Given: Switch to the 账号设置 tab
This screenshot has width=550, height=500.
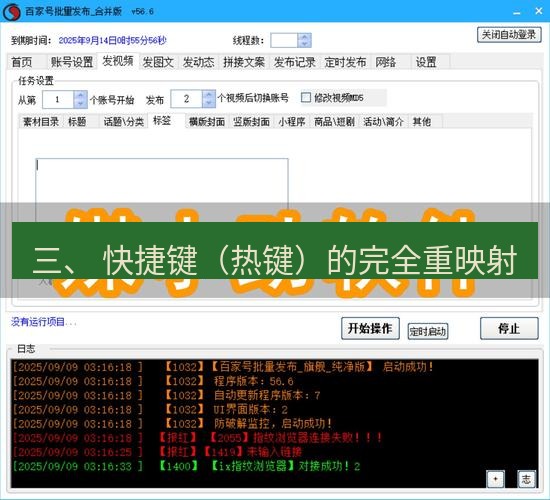Looking at the screenshot, I should (72, 62).
